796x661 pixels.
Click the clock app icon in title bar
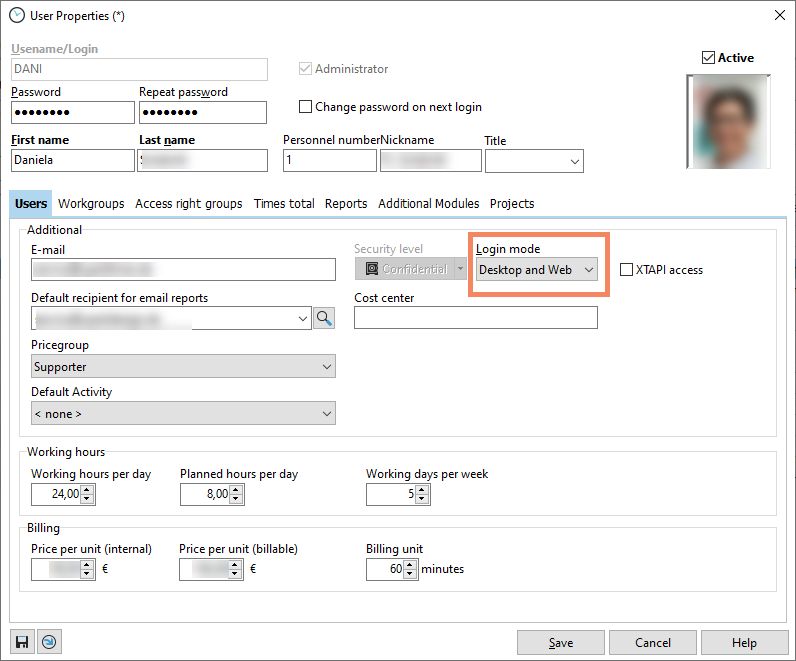(x=16, y=15)
